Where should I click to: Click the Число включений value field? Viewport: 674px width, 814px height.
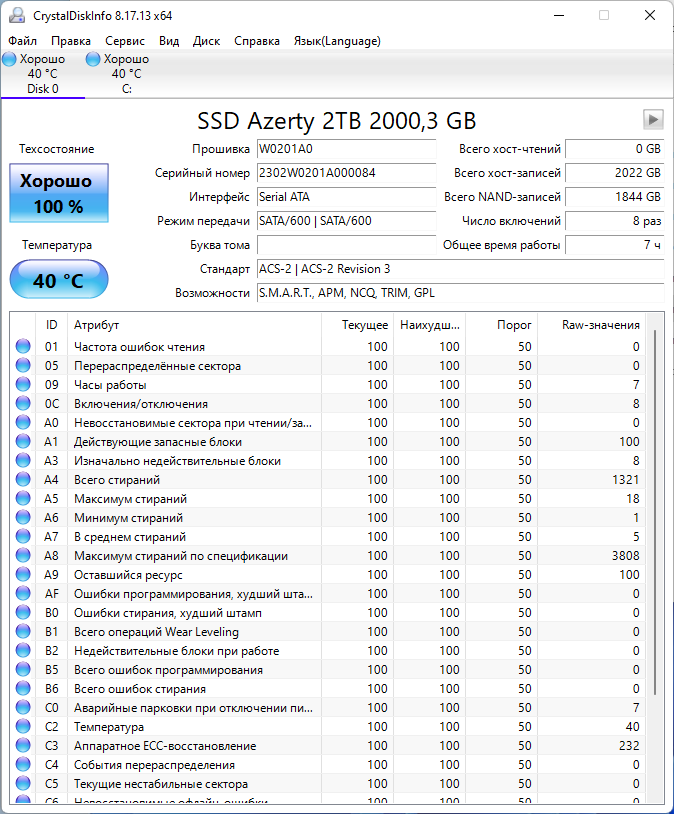[614, 221]
